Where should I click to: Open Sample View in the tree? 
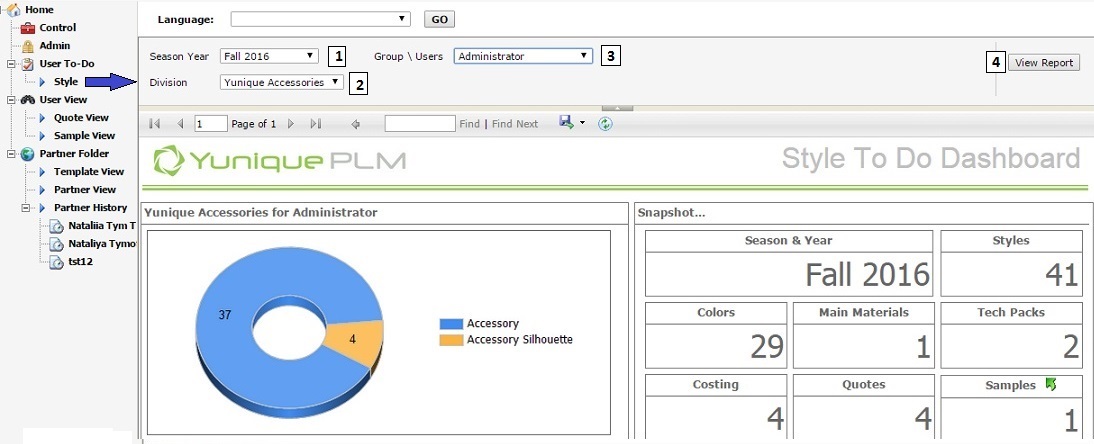(84, 136)
